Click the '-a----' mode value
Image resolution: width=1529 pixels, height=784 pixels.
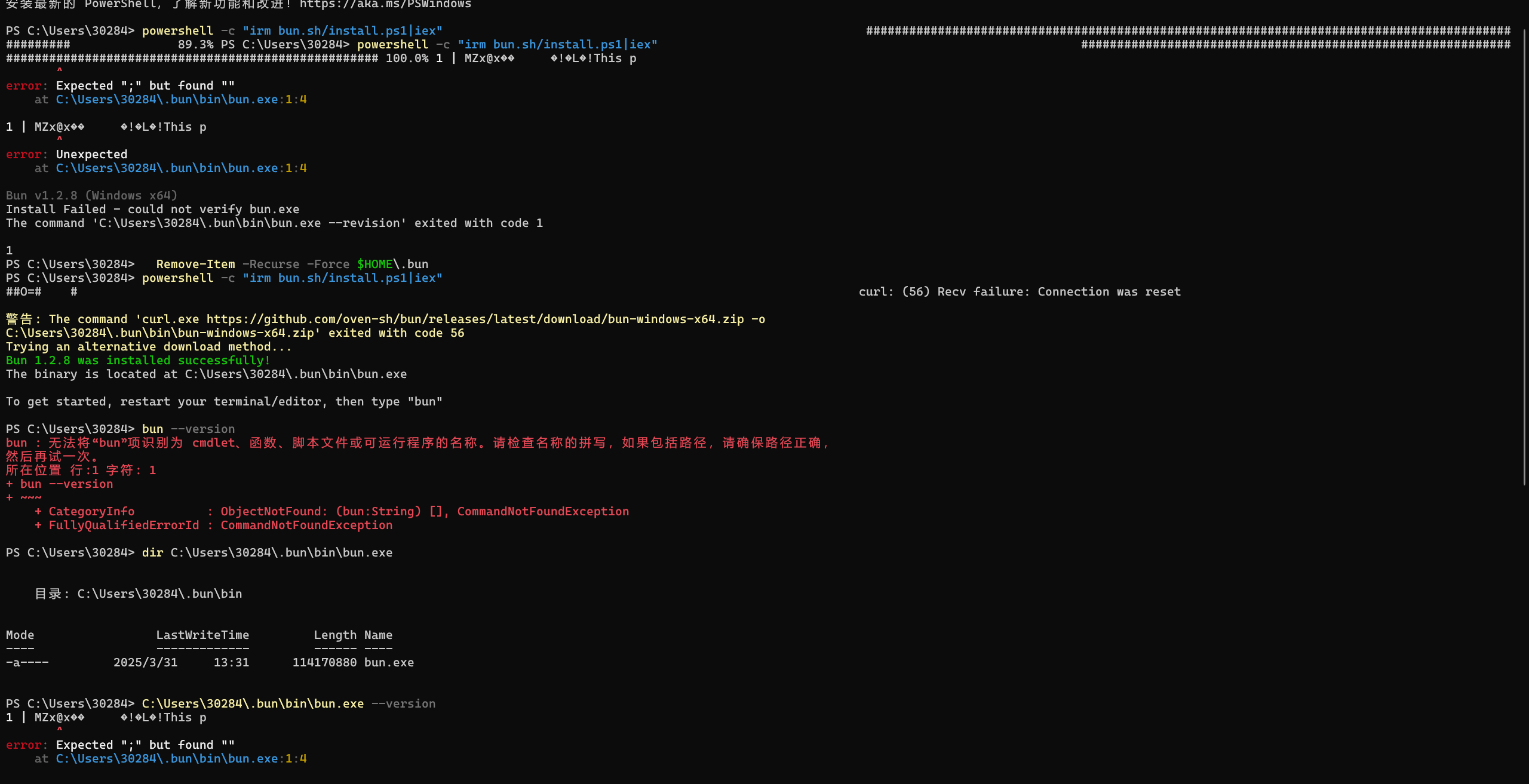[27, 663]
